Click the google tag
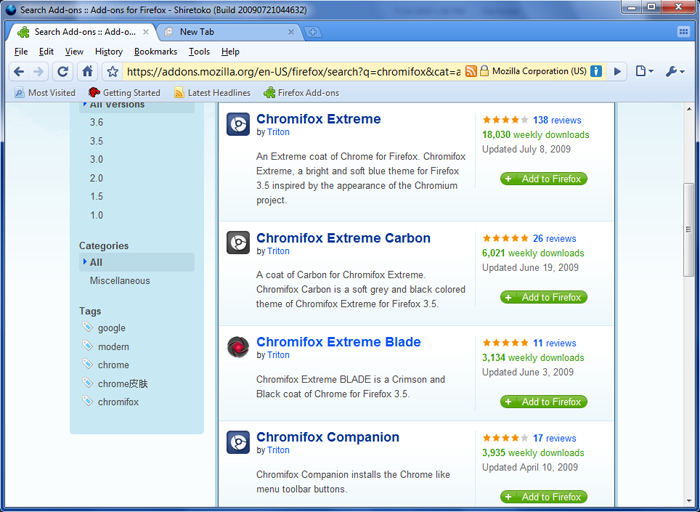 (112, 328)
